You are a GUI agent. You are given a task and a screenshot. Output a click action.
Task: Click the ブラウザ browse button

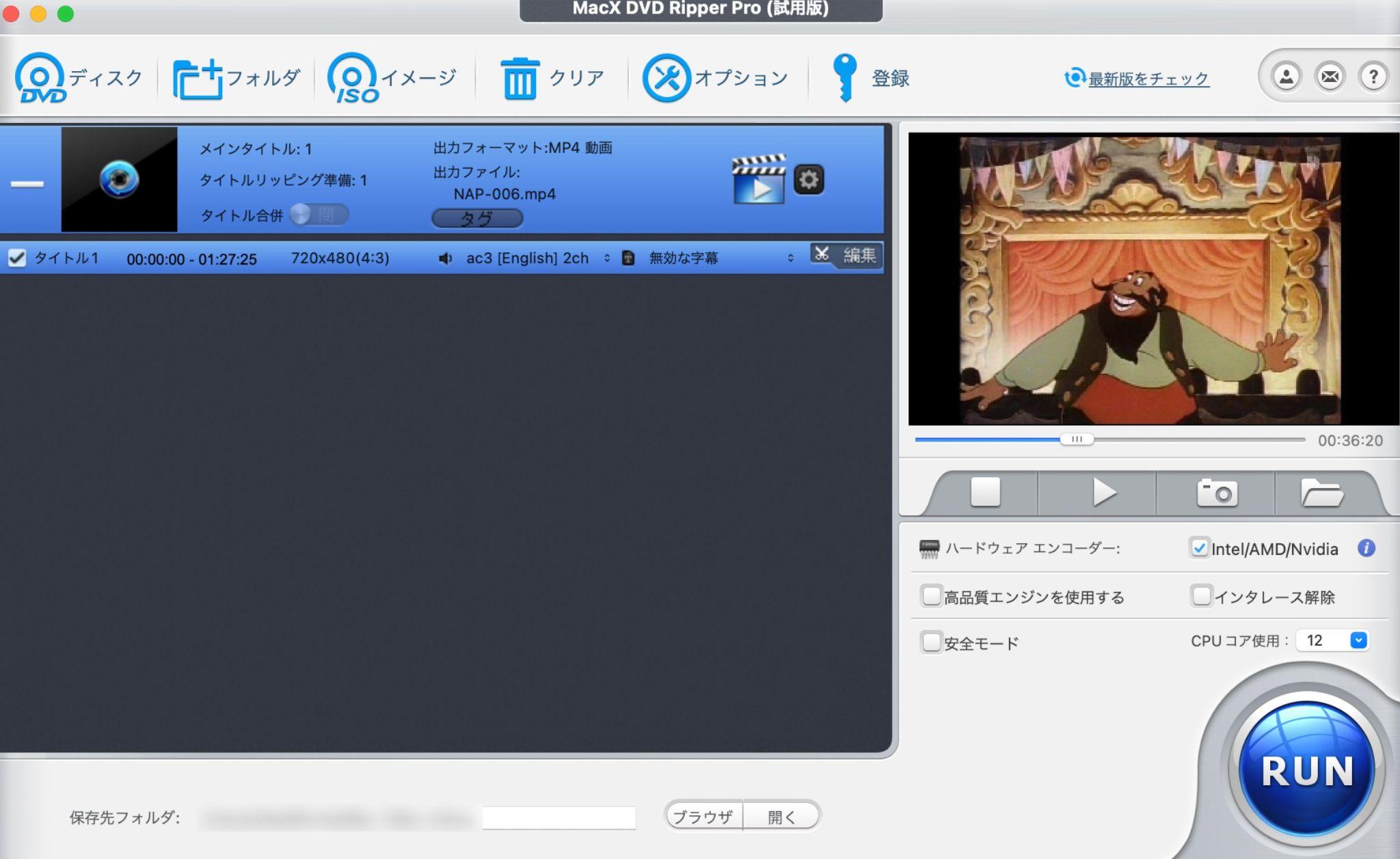tap(703, 816)
